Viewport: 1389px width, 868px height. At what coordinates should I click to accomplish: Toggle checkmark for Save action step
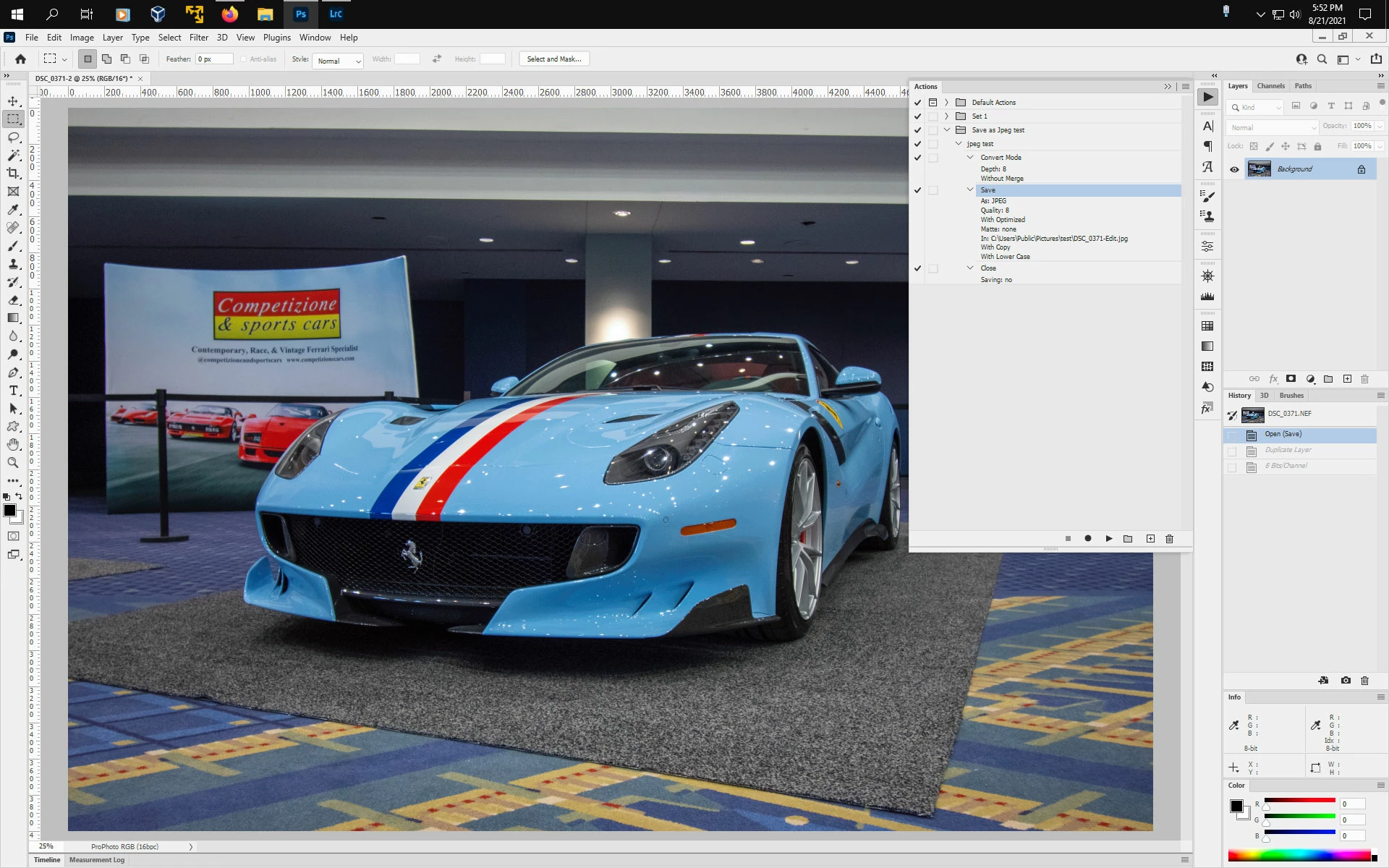(x=917, y=190)
